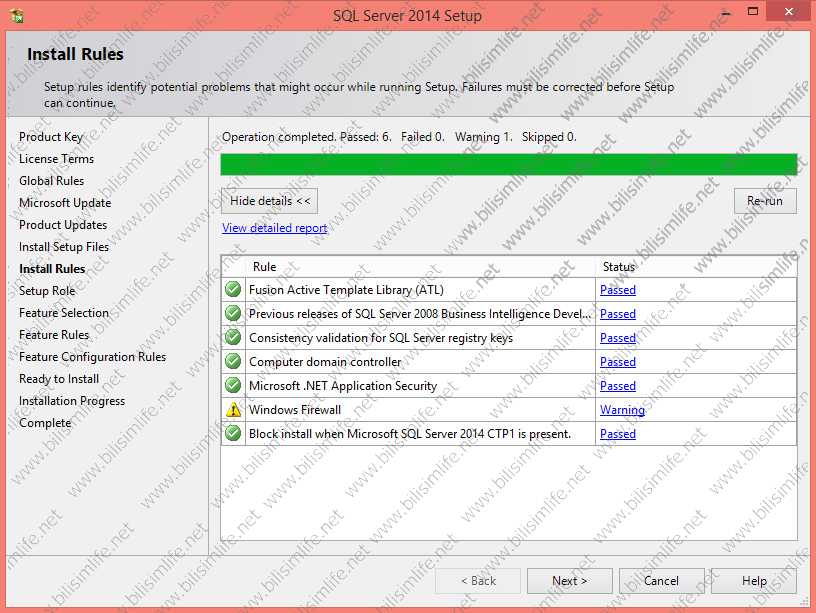Image resolution: width=816 pixels, height=613 pixels.
Task: Open Passed link for Block install CTP1 rule
Action: tap(618, 433)
